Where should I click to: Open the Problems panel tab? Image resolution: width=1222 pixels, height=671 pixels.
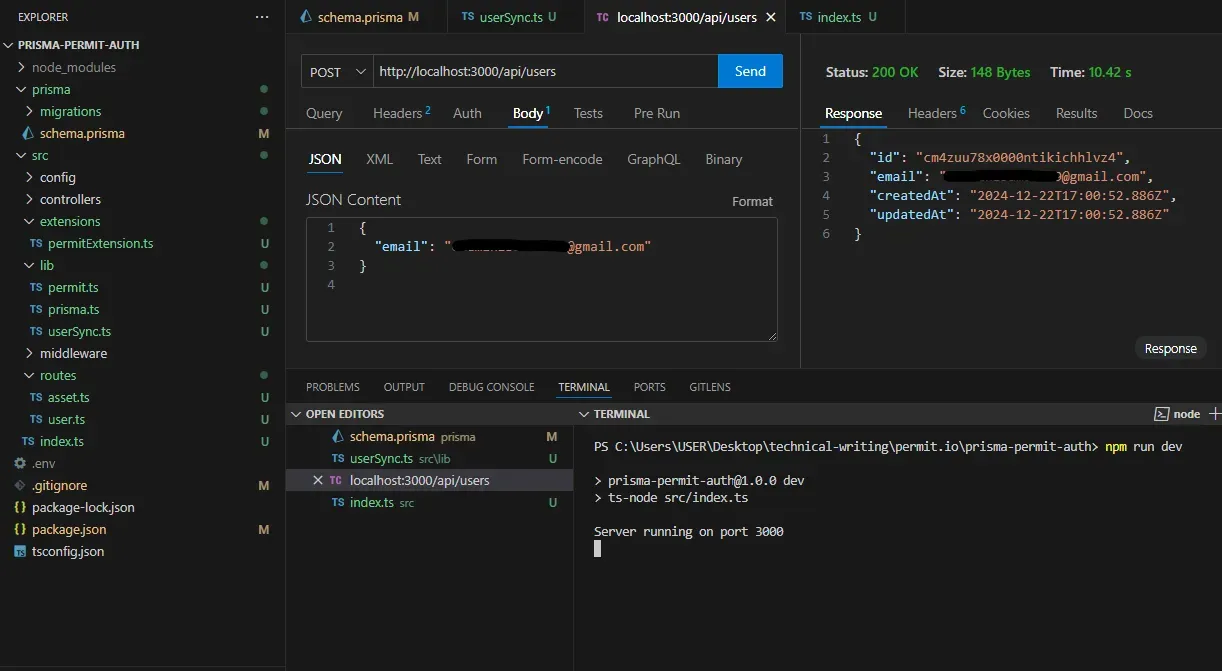click(x=332, y=387)
